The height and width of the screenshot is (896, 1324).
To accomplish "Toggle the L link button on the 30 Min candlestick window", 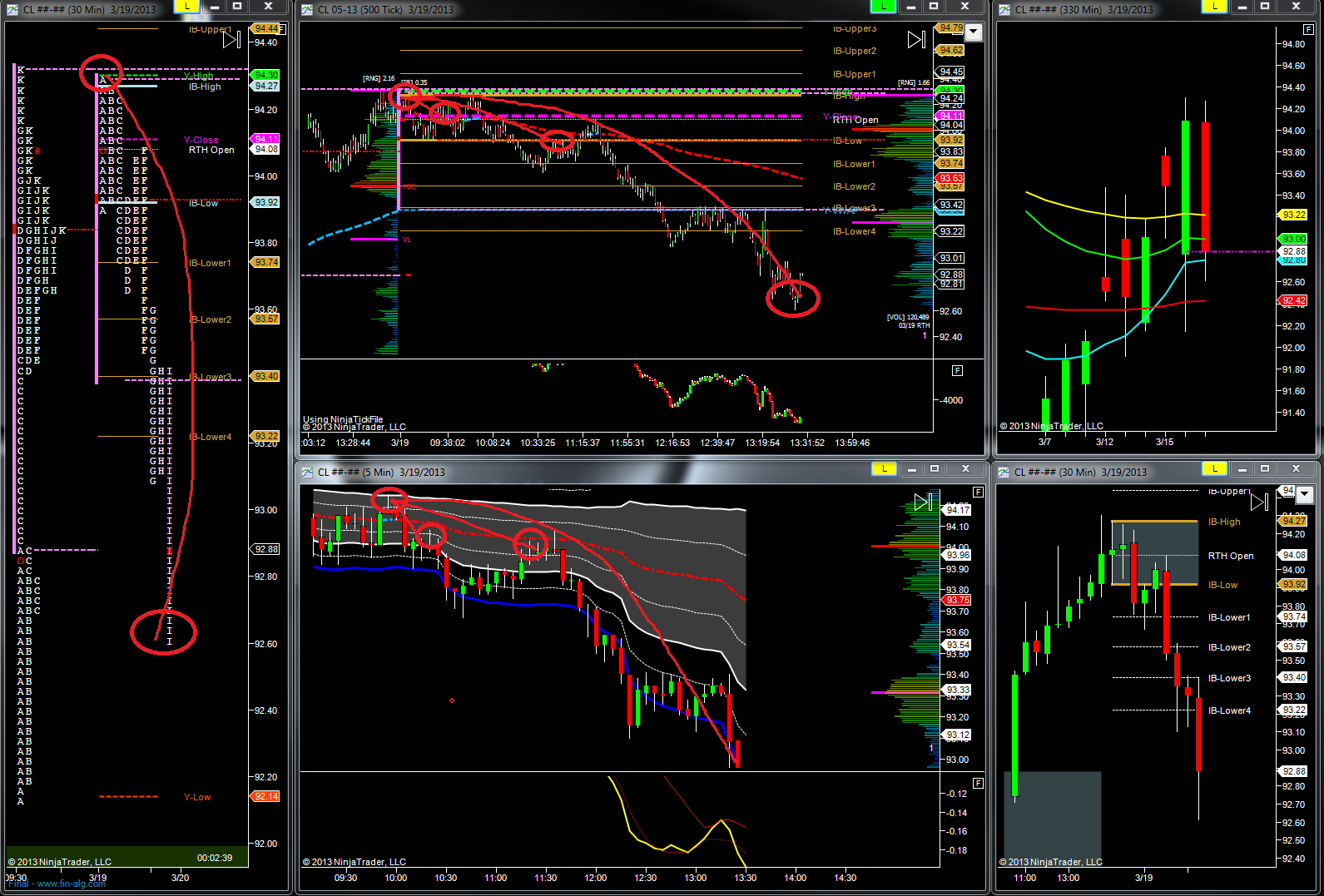I will (x=1214, y=469).
